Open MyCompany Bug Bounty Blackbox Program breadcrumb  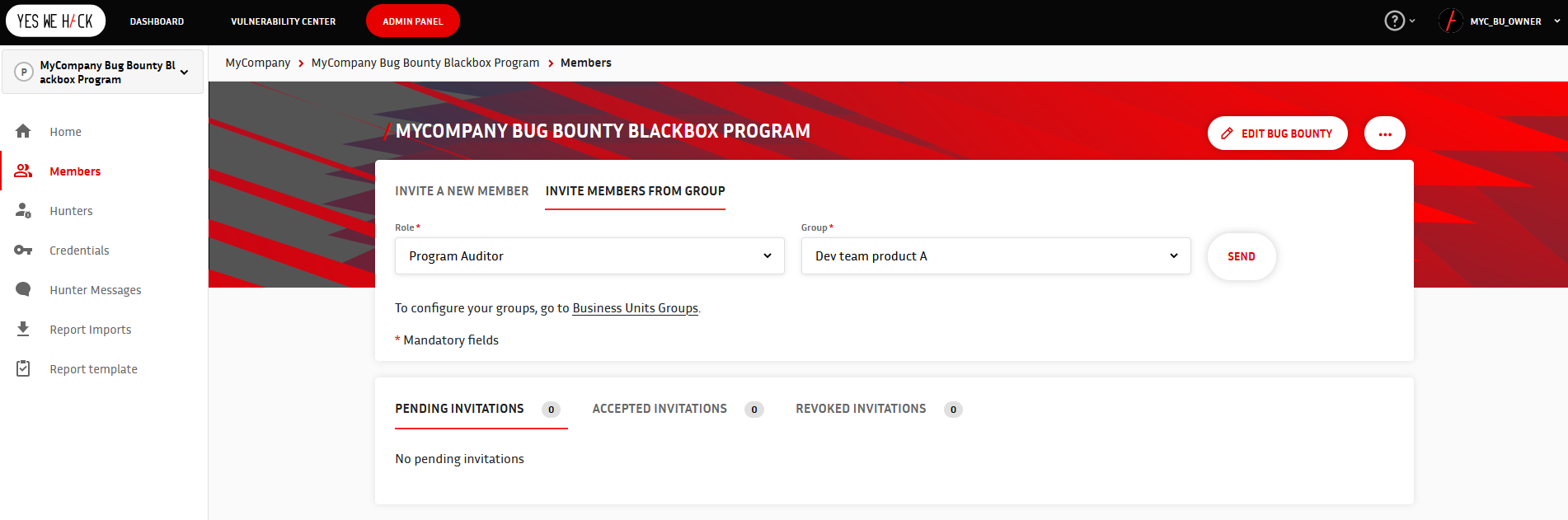tap(425, 63)
